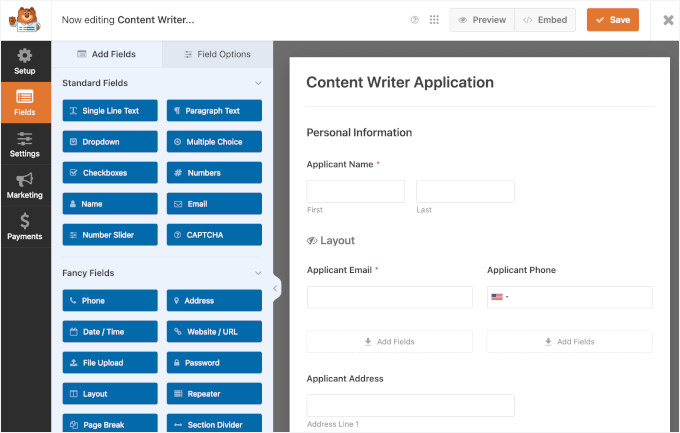Open the grid menu icon in header
This screenshot has width=680, height=433.
pos(434,20)
